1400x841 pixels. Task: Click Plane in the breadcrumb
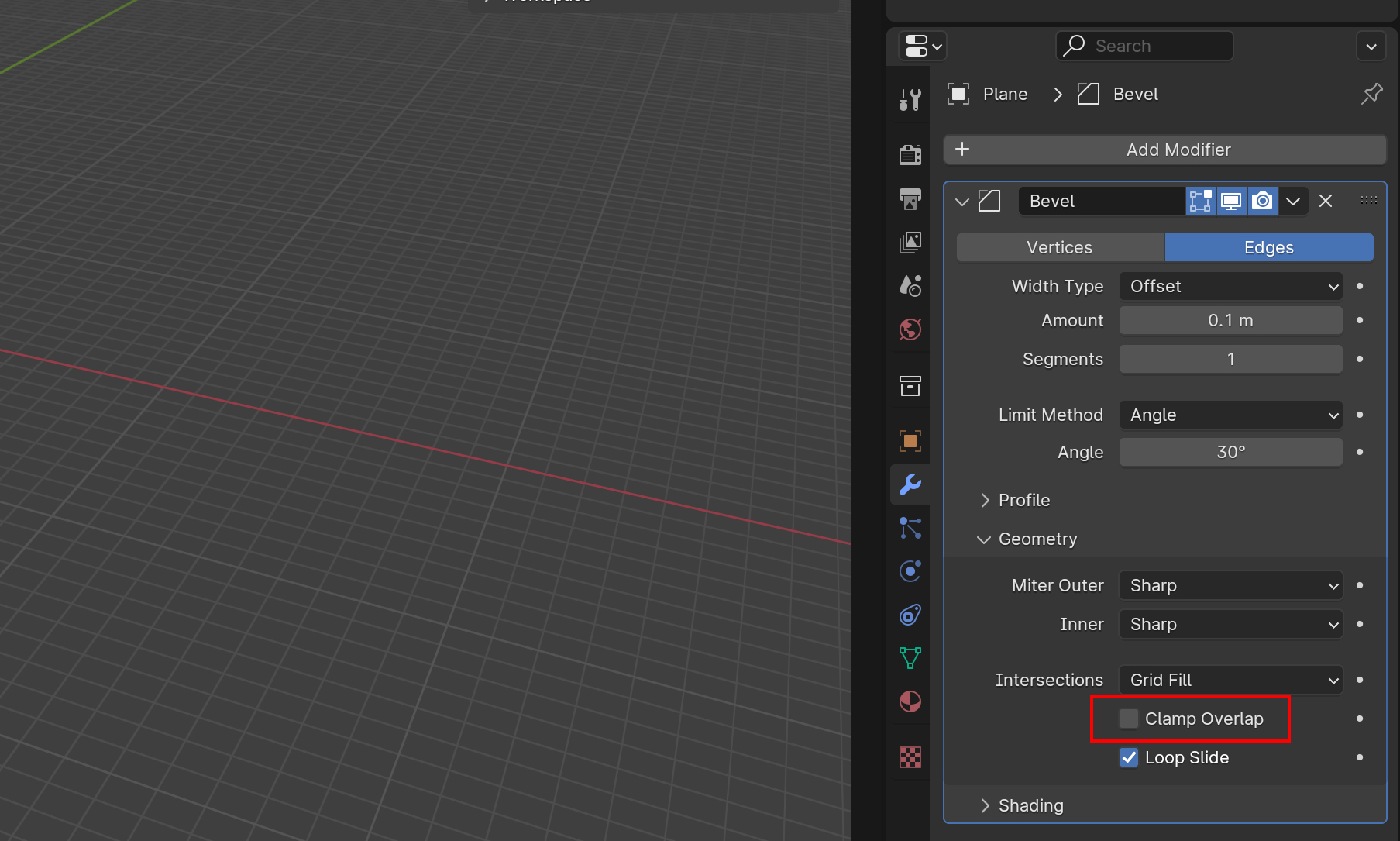[x=1006, y=94]
